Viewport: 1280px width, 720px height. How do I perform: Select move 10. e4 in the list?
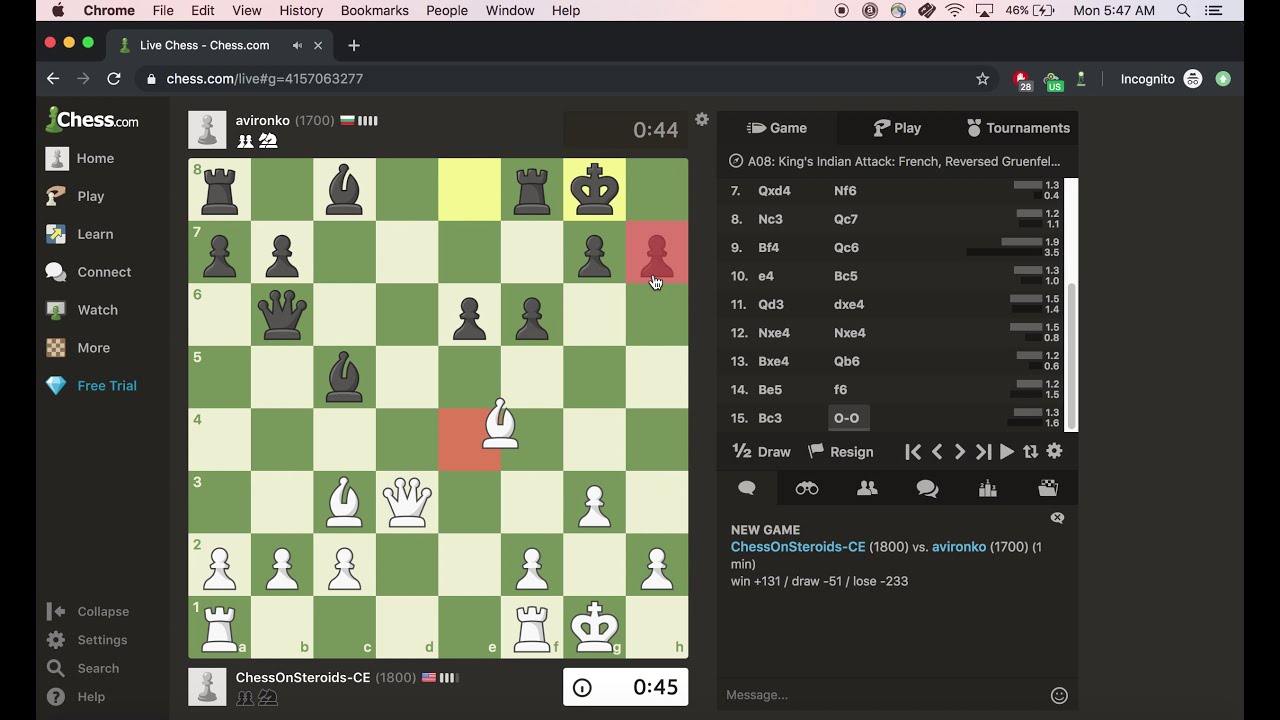(766, 276)
